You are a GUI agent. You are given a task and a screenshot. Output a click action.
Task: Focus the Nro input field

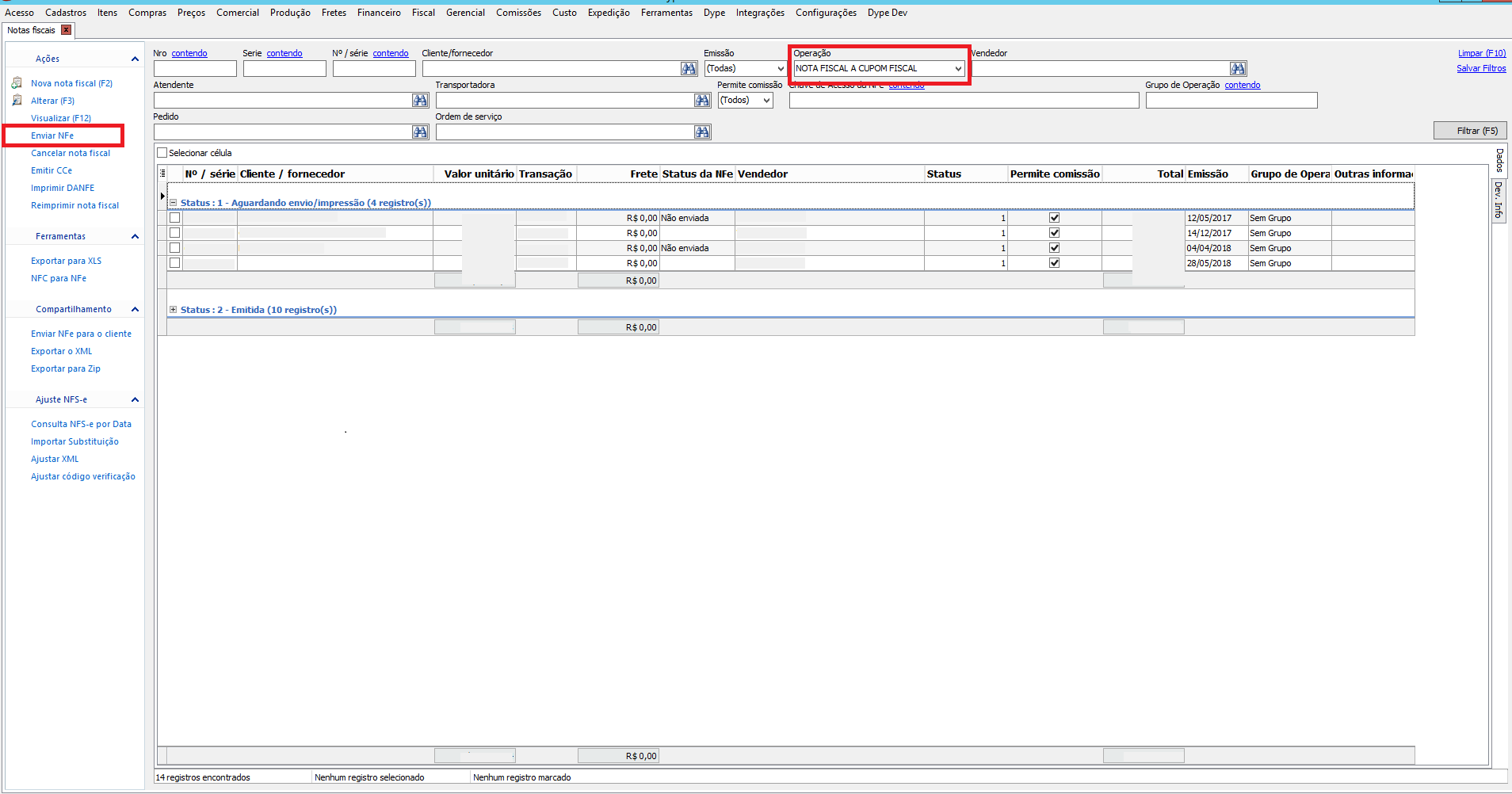[195, 69]
